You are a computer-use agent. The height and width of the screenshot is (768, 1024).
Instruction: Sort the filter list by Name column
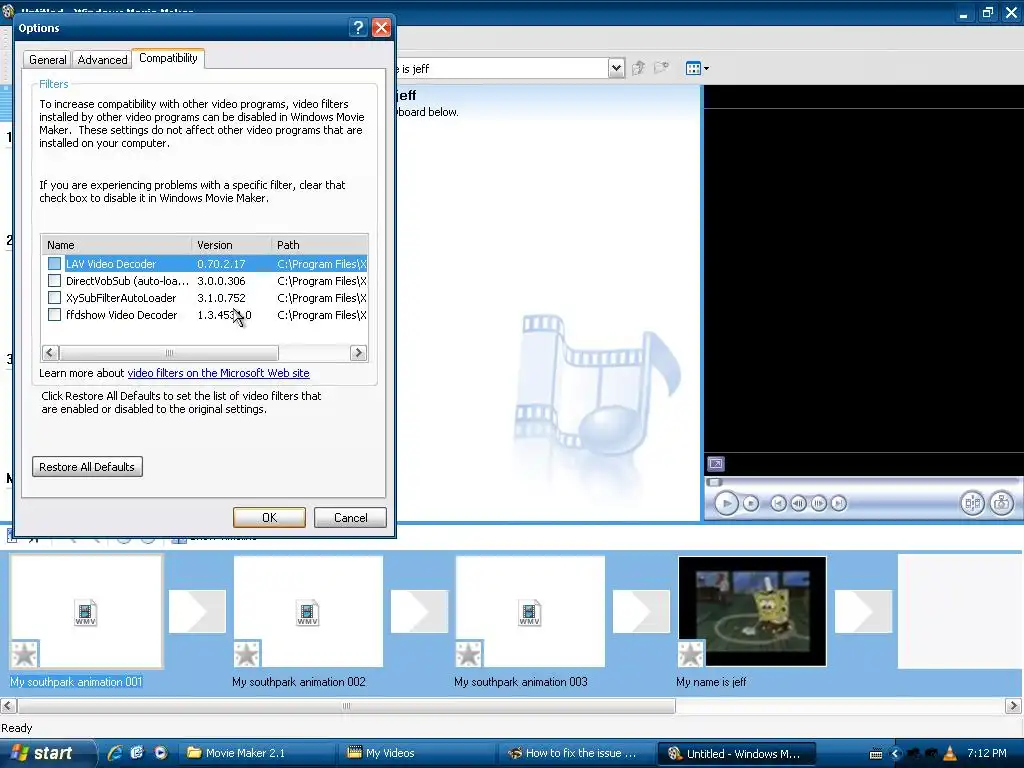(117, 245)
